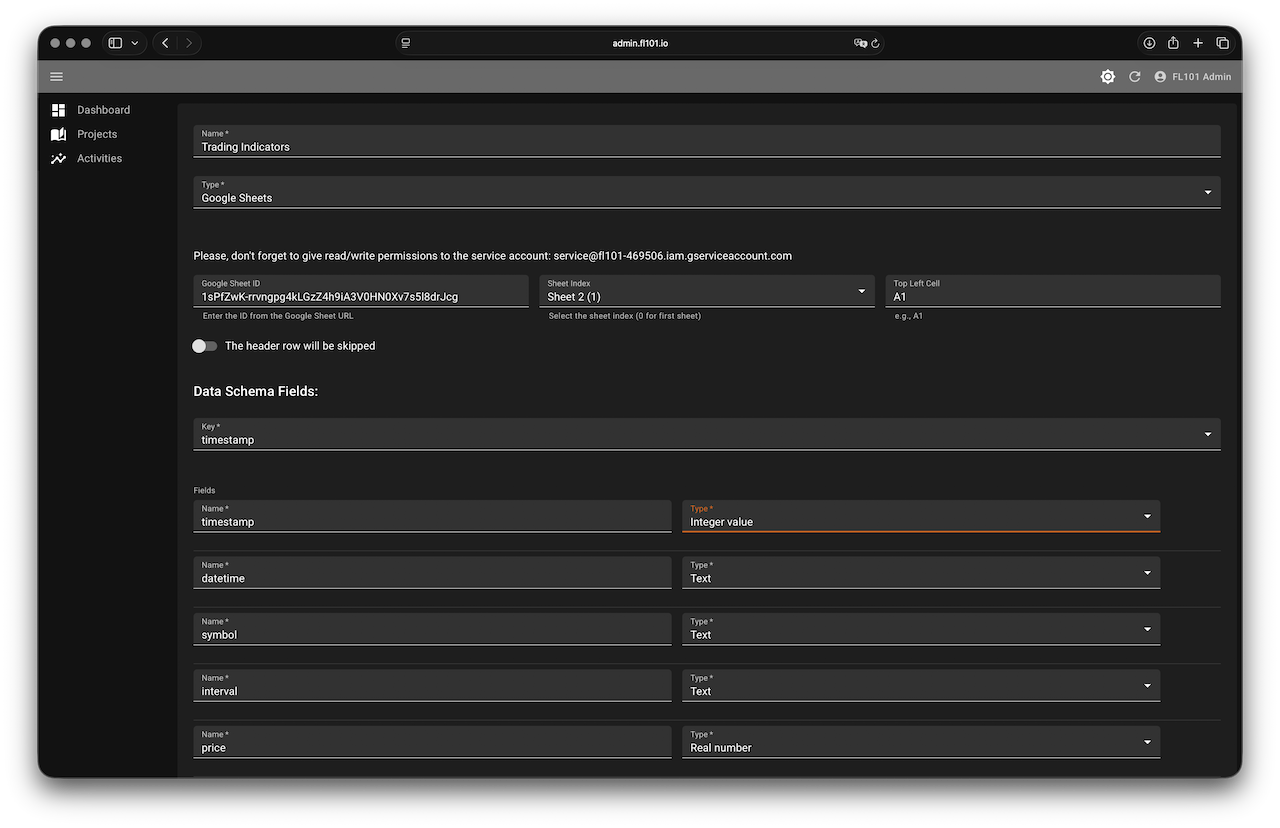Open type dropdown for price field
1280x828 pixels.
[x=1147, y=742]
